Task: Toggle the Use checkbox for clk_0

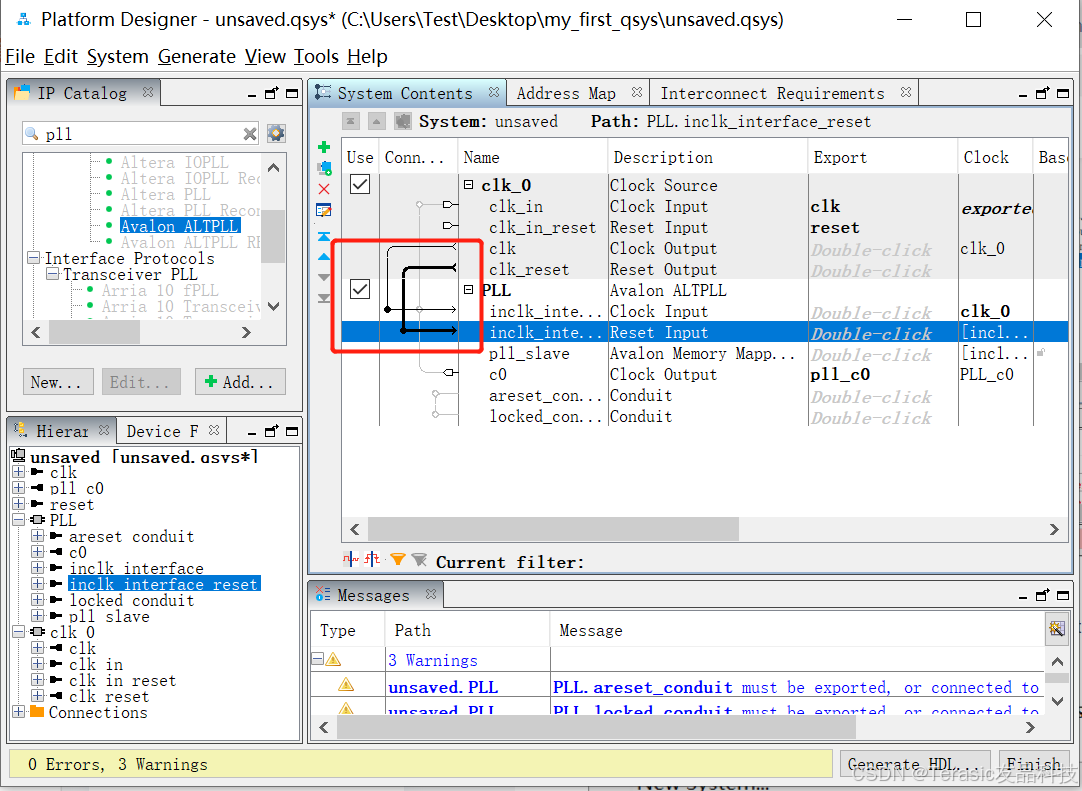Action: [x=360, y=184]
